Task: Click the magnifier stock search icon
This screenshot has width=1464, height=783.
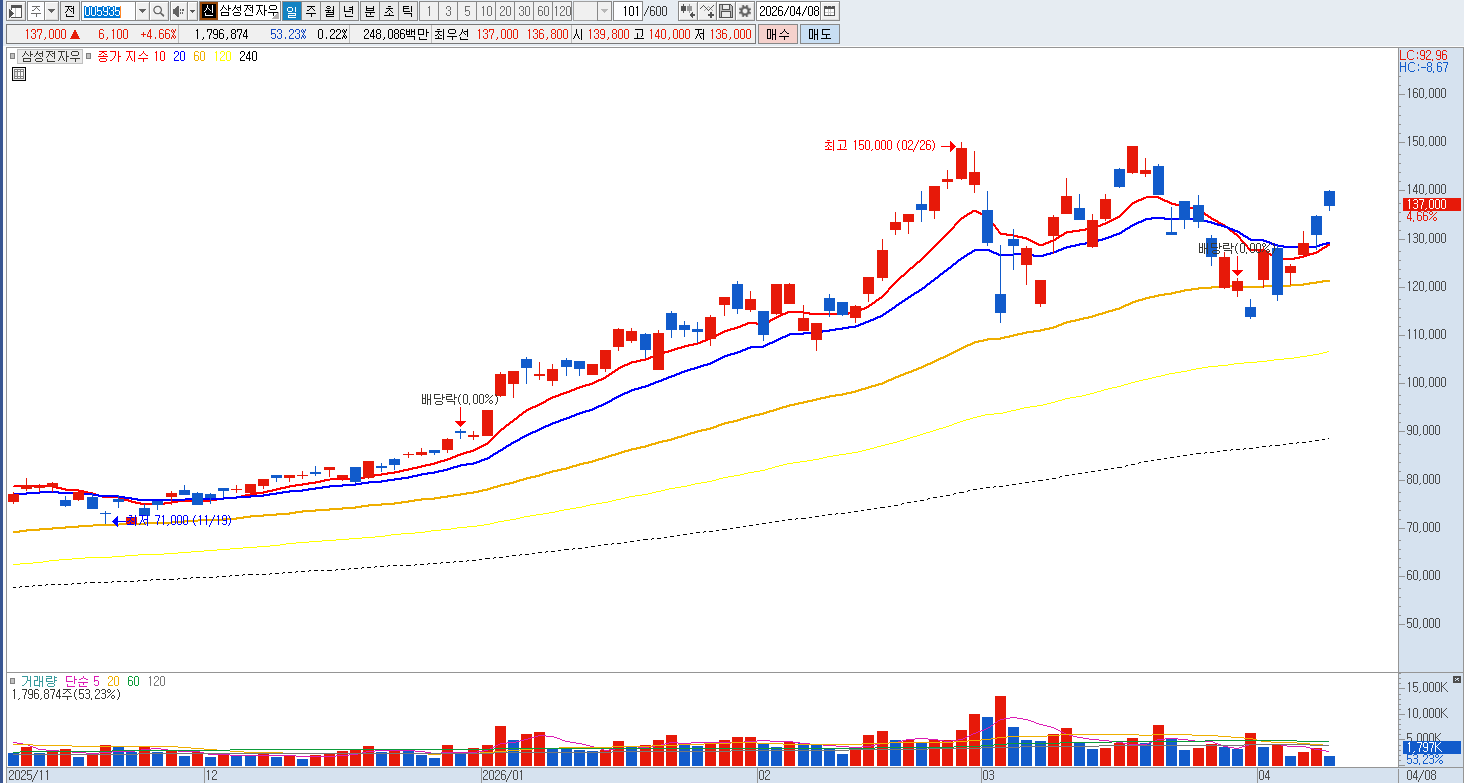Action: coord(158,11)
